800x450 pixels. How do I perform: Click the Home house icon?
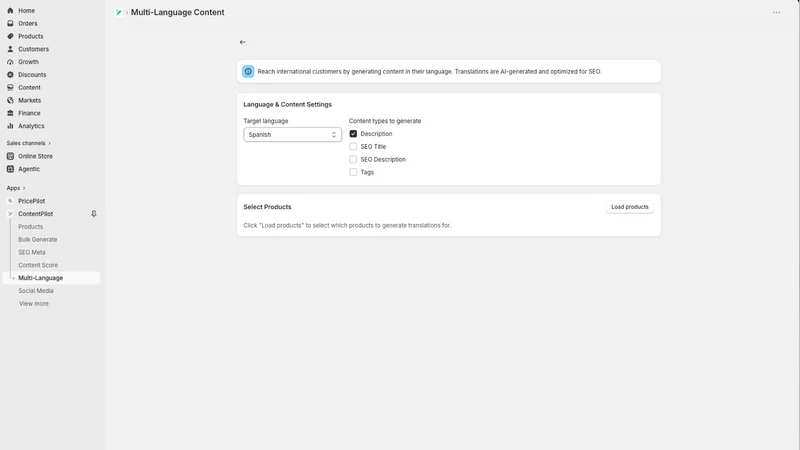10,10
